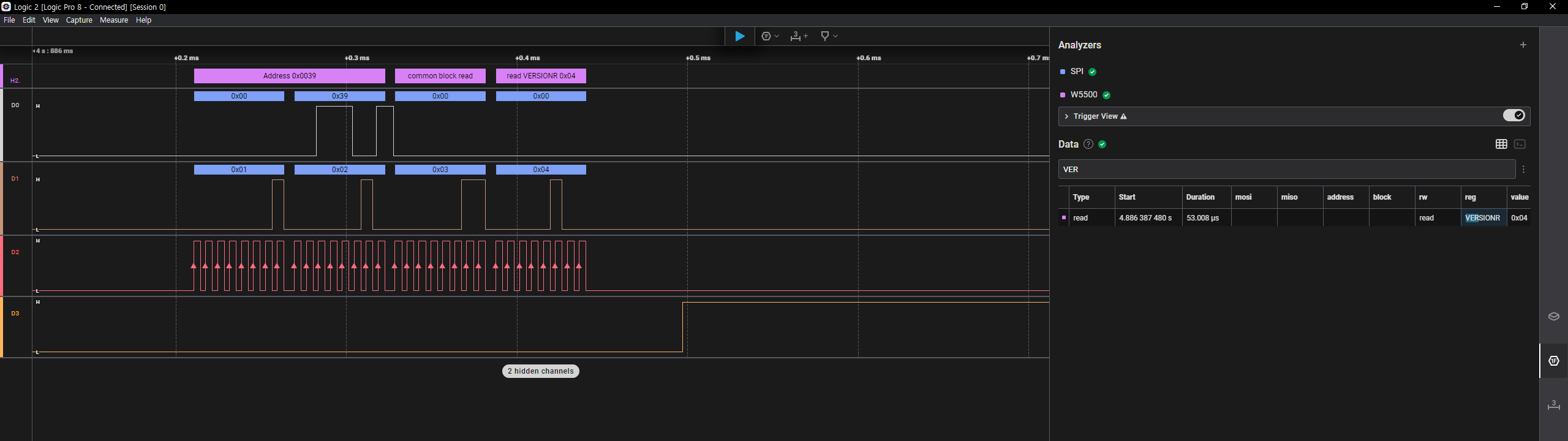1568x441 pixels.
Task: Open the Data help question icon
Action: pyautogui.click(x=1088, y=145)
